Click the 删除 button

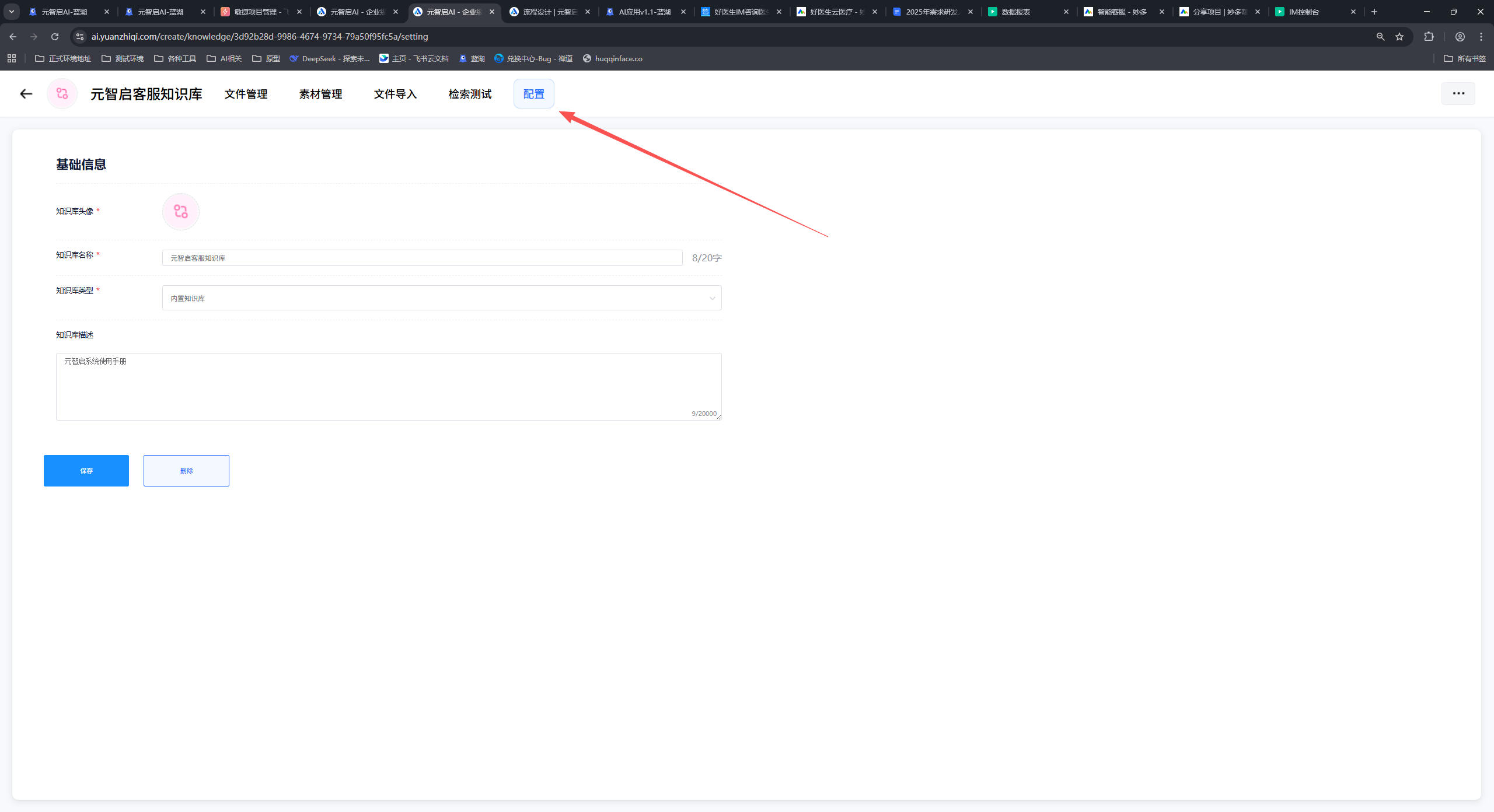point(186,471)
